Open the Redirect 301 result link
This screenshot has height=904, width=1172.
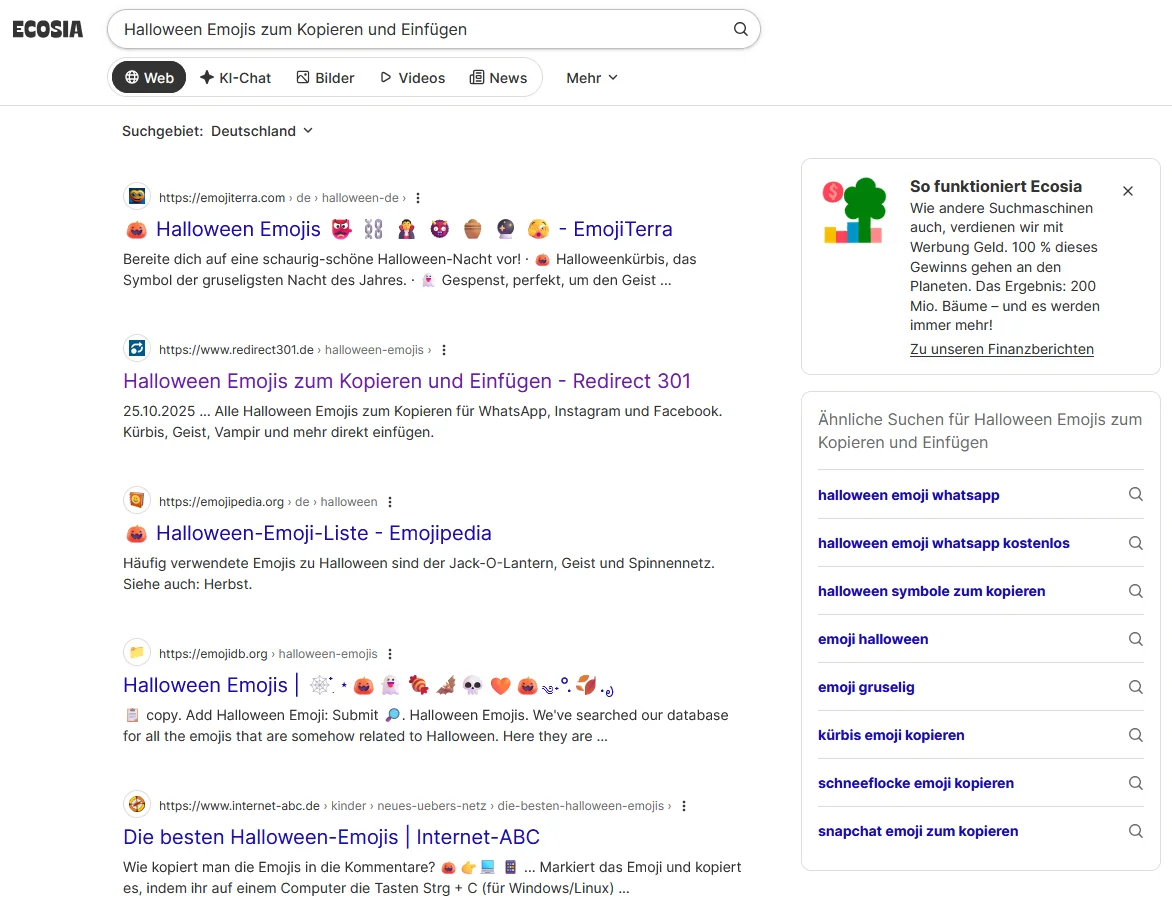pos(407,381)
